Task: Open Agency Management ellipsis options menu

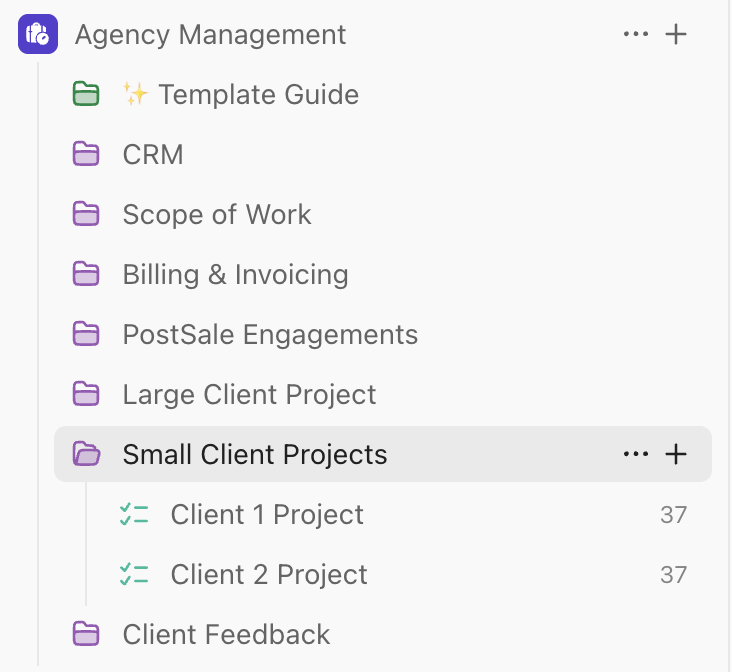Action: point(636,35)
